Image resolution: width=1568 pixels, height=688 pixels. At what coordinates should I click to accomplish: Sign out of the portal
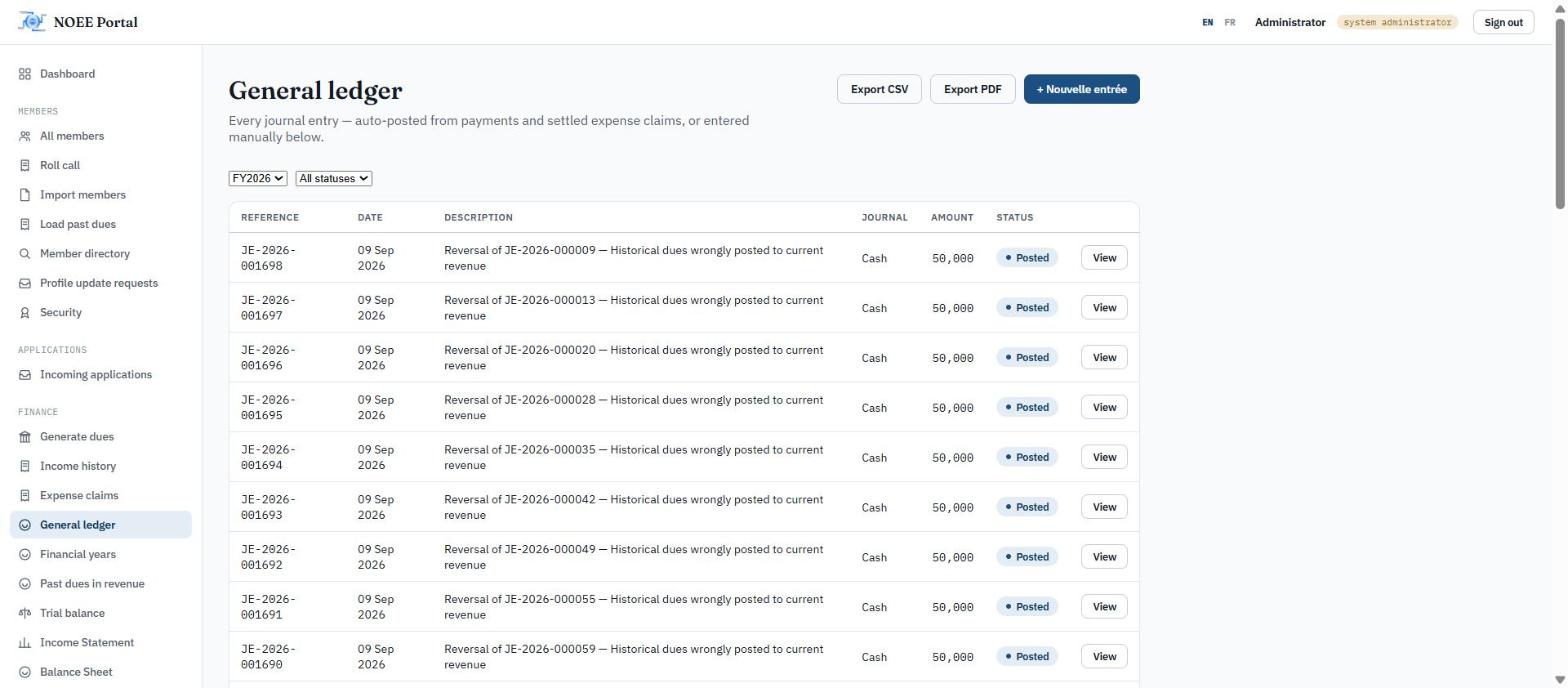click(1503, 22)
